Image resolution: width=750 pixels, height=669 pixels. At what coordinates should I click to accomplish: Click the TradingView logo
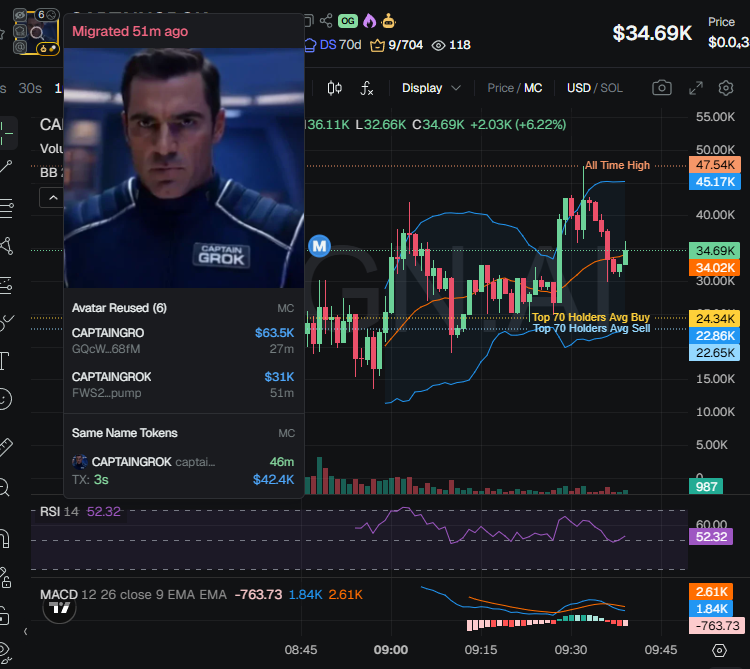click(x=59, y=608)
